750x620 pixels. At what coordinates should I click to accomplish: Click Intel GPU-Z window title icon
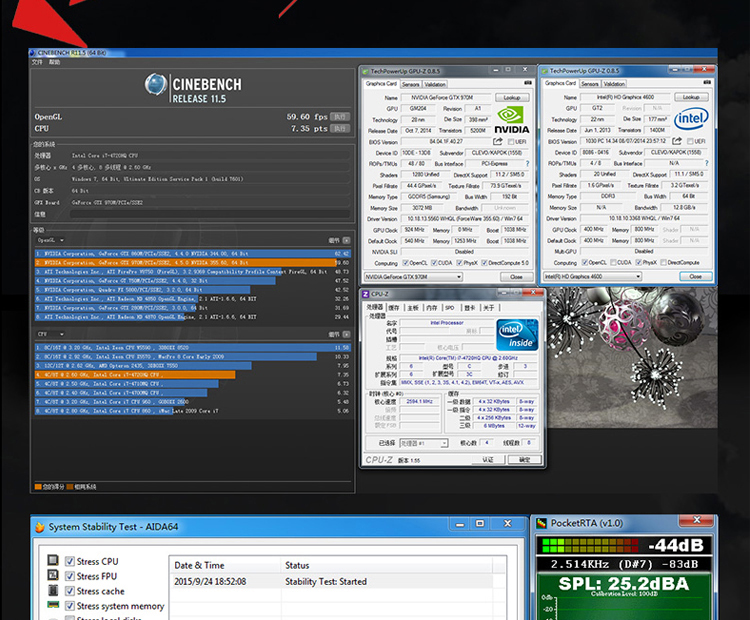[544, 71]
